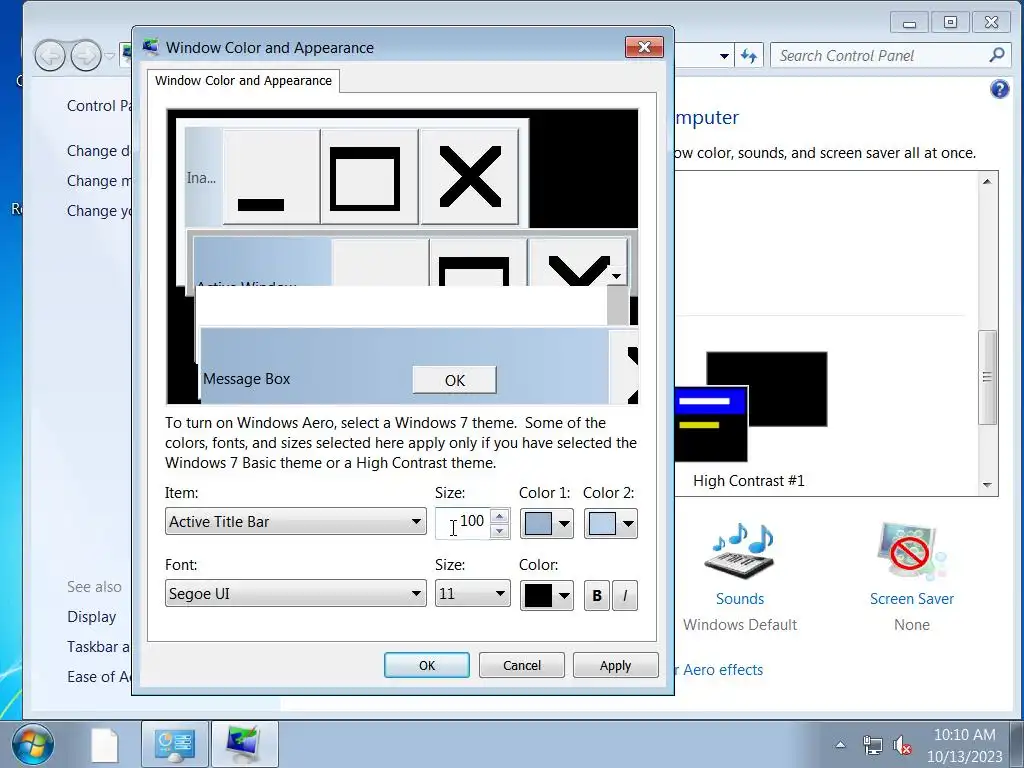The width and height of the screenshot is (1024, 768).
Task: Click the Control Panel taskbar icon
Action: coord(174,744)
